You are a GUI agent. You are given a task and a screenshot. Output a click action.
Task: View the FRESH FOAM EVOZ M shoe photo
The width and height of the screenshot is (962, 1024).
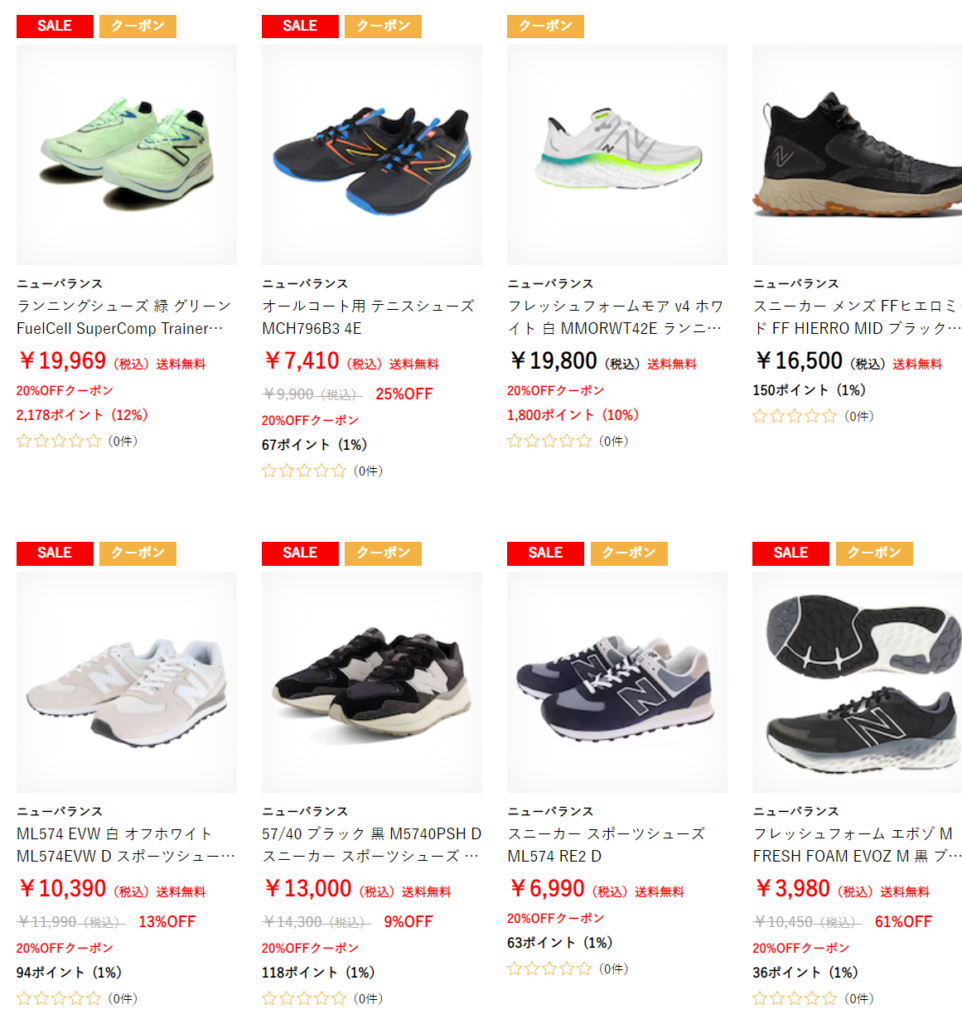(857, 682)
